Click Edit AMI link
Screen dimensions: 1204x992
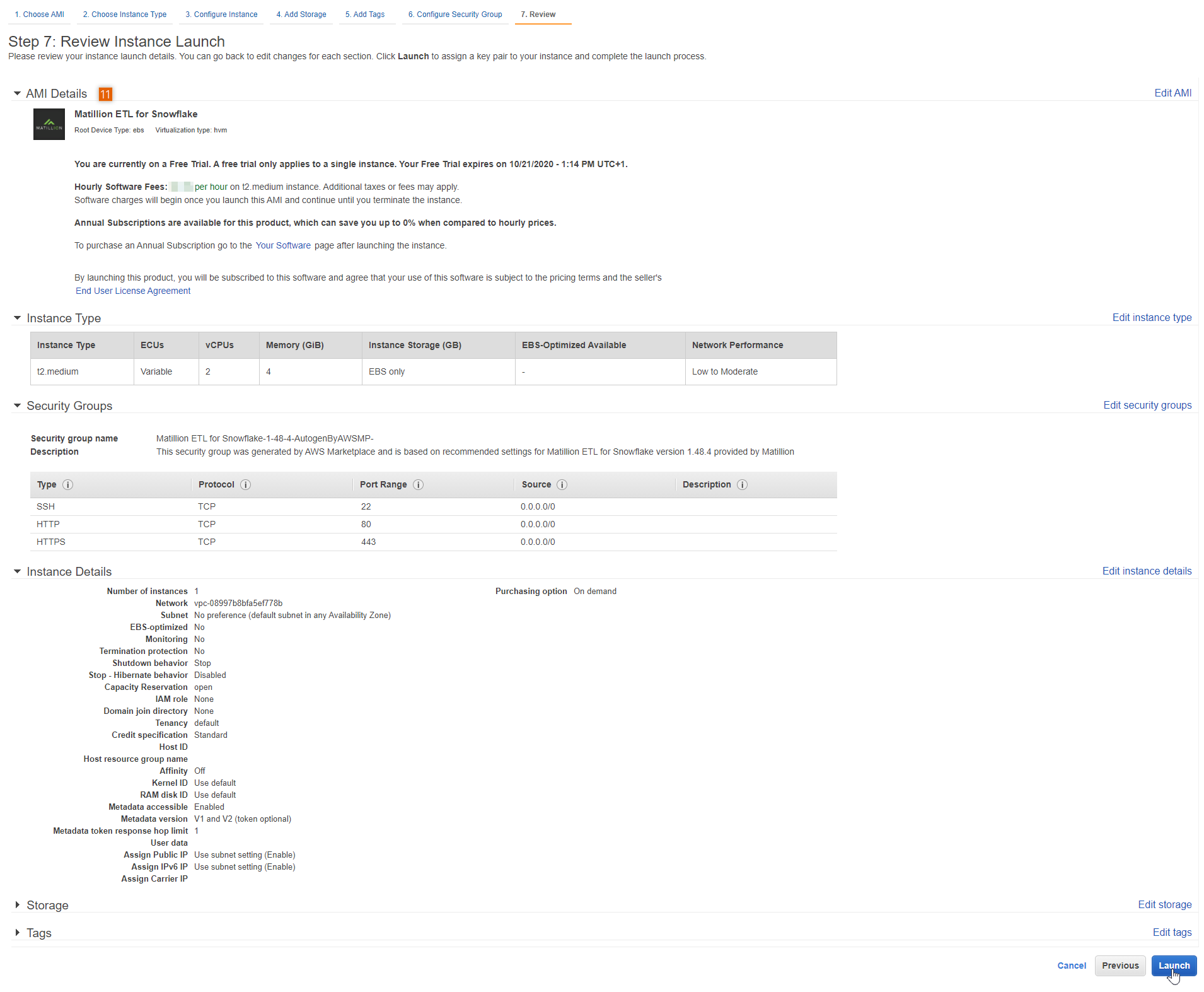point(1172,93)
